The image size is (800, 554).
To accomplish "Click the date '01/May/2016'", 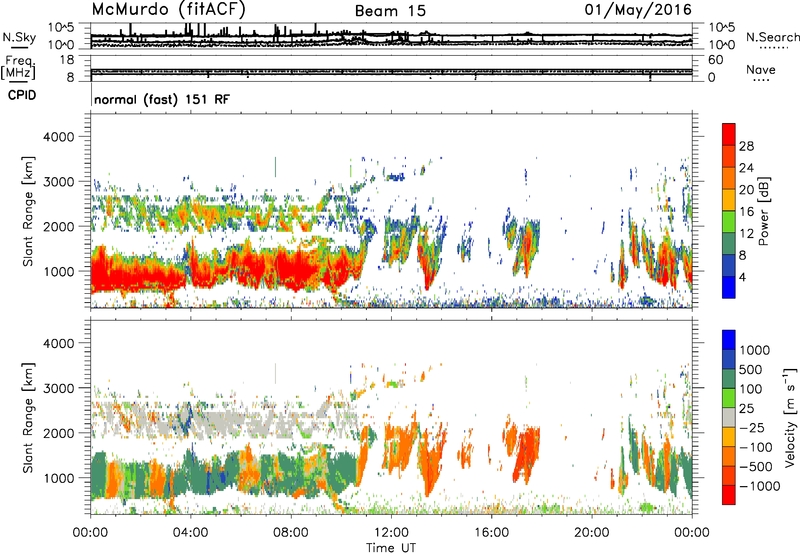I will (x=638, y=9).
